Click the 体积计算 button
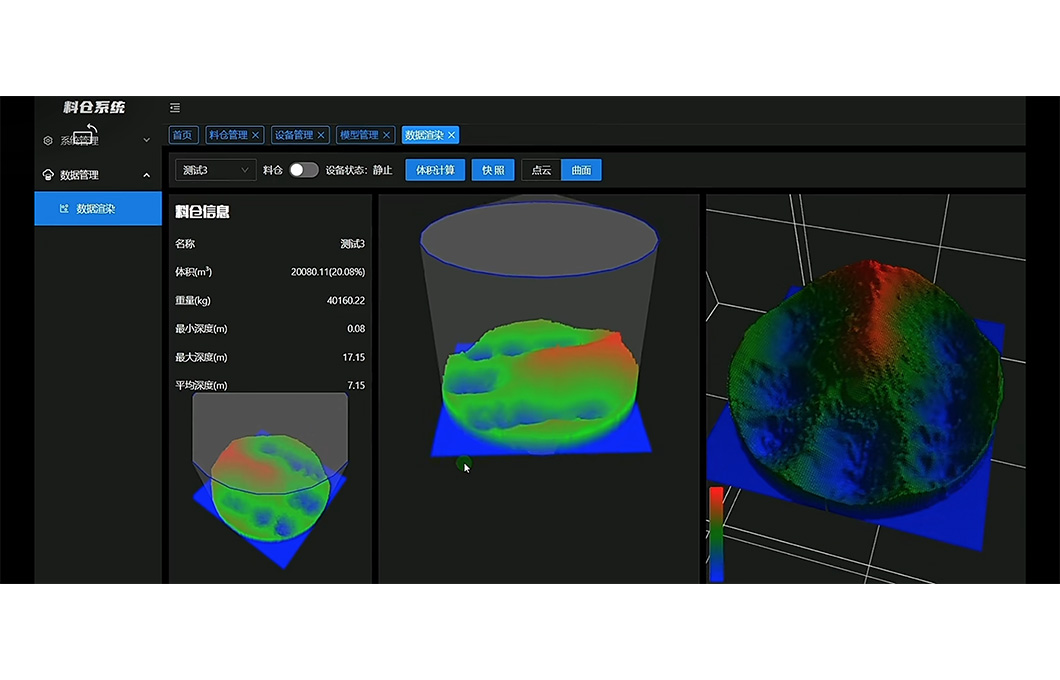This screenshot has width=1060, height=680. [x=435, y=170]
